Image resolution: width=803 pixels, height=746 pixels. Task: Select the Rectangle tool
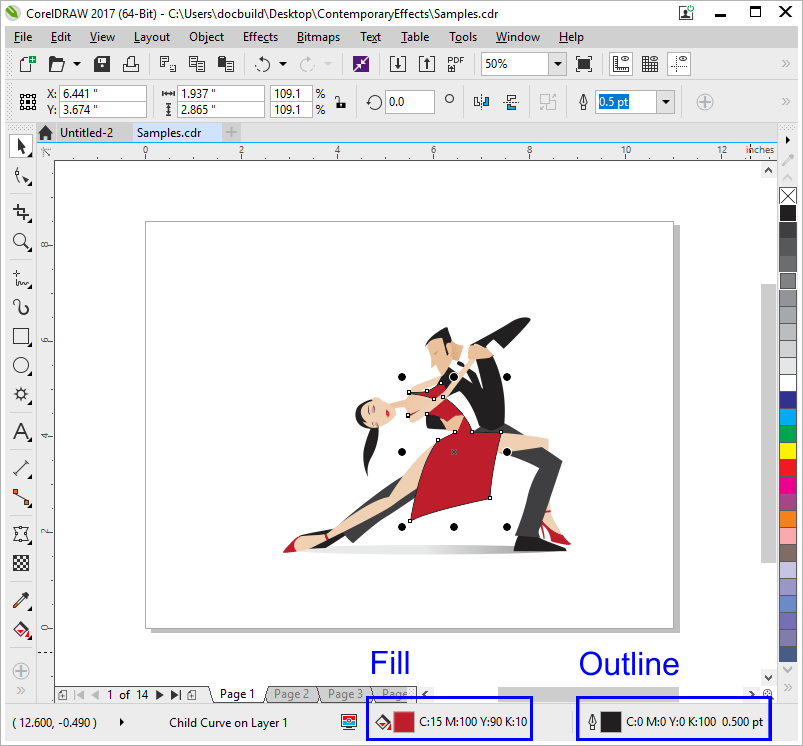point(21,336)
